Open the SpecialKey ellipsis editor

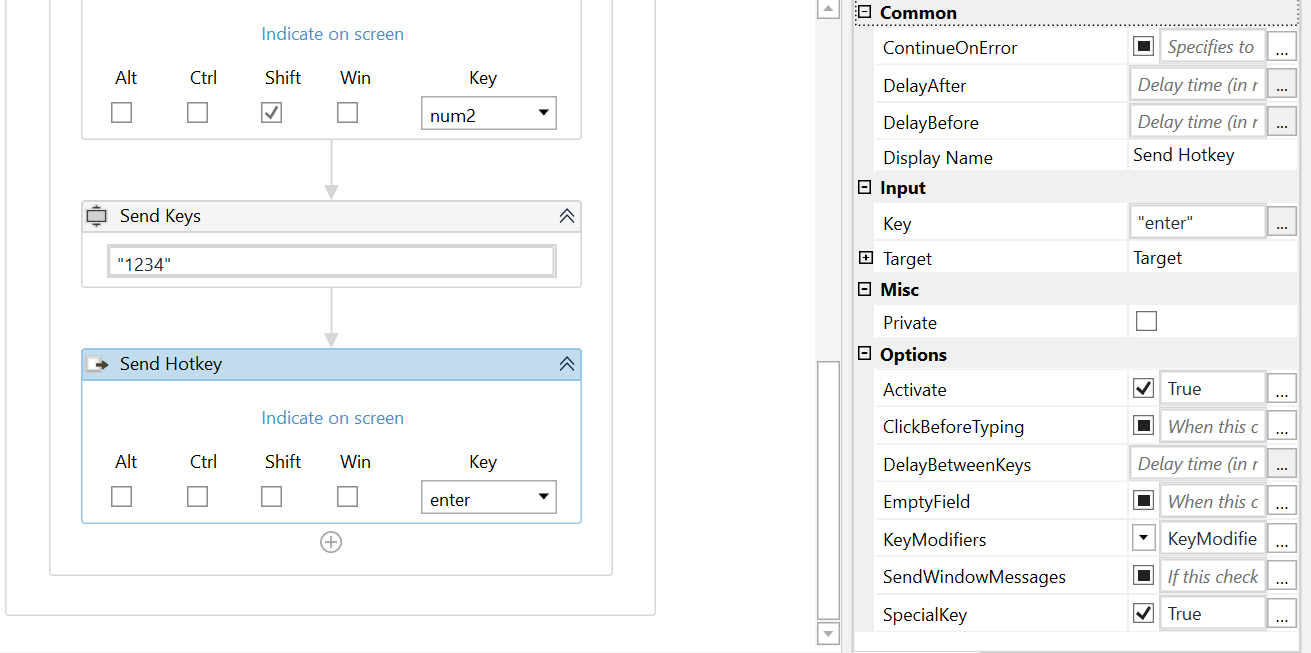pyautogui.click(x=1281, y=613)
